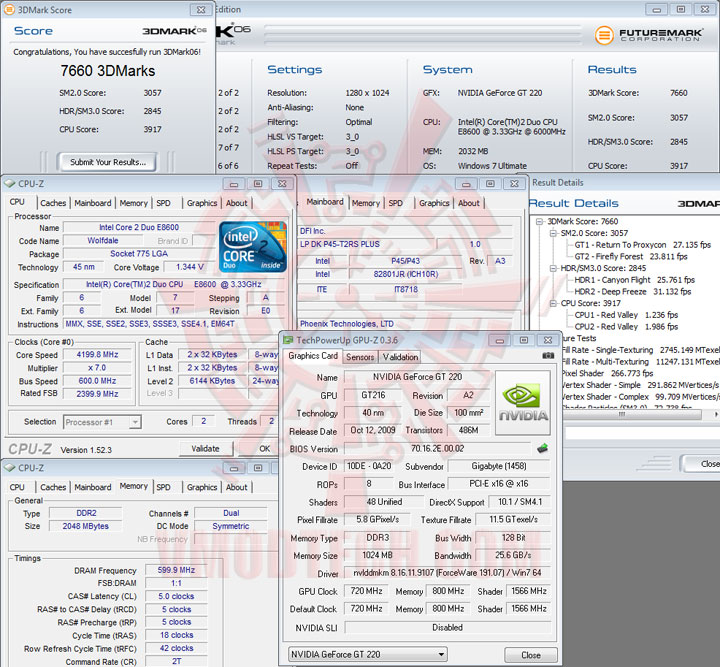
Task: Click the app icon in the lower CPU-Z title bar
Action: point(9,467)
